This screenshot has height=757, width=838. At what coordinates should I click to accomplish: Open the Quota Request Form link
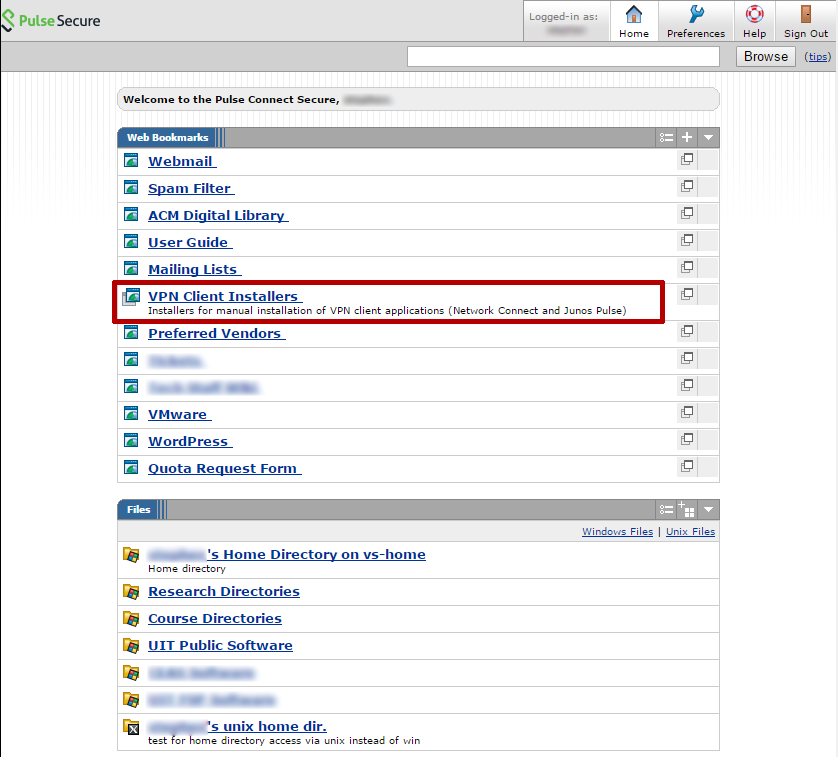click(224, 468)
